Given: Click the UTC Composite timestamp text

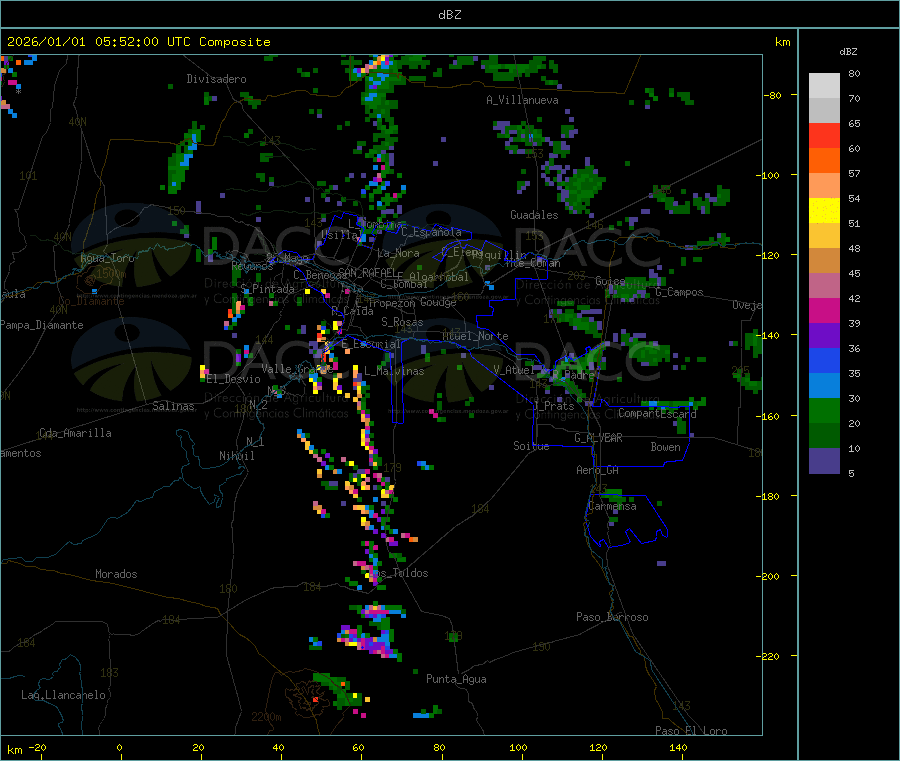Looking at the screenshot, I should pyautogui.click(x=138, y=42).
